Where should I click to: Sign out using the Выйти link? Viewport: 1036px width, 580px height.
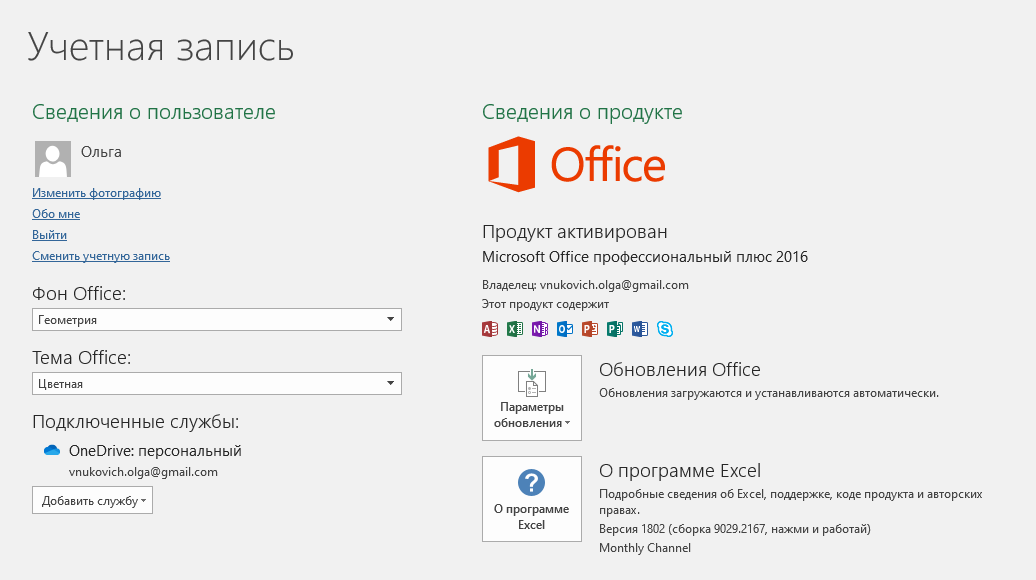pos(49,235)
